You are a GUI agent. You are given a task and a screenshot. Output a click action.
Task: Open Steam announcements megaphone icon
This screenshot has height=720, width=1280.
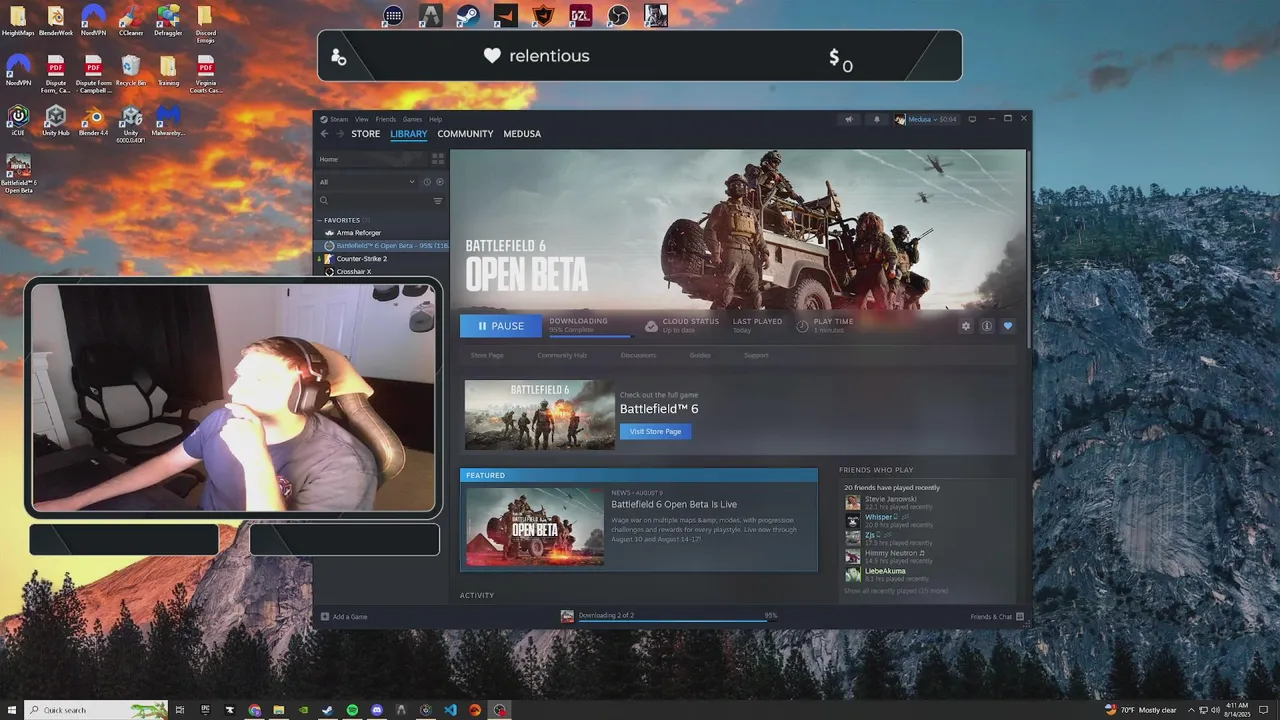(849, 119)
